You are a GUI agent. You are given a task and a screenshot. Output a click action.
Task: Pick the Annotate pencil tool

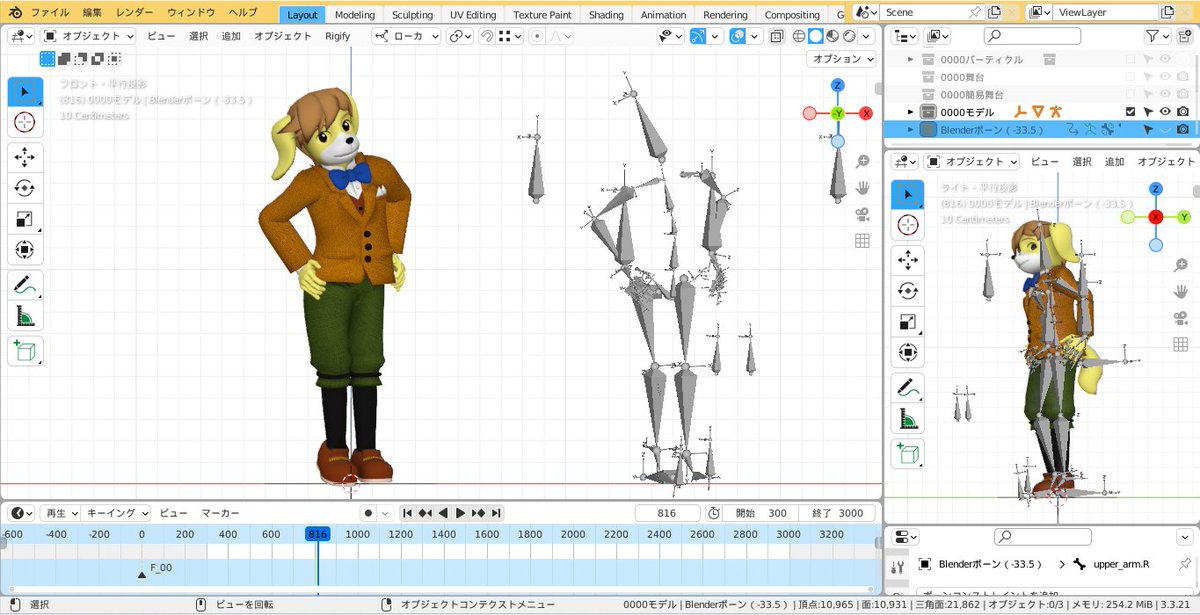[25, 285]
